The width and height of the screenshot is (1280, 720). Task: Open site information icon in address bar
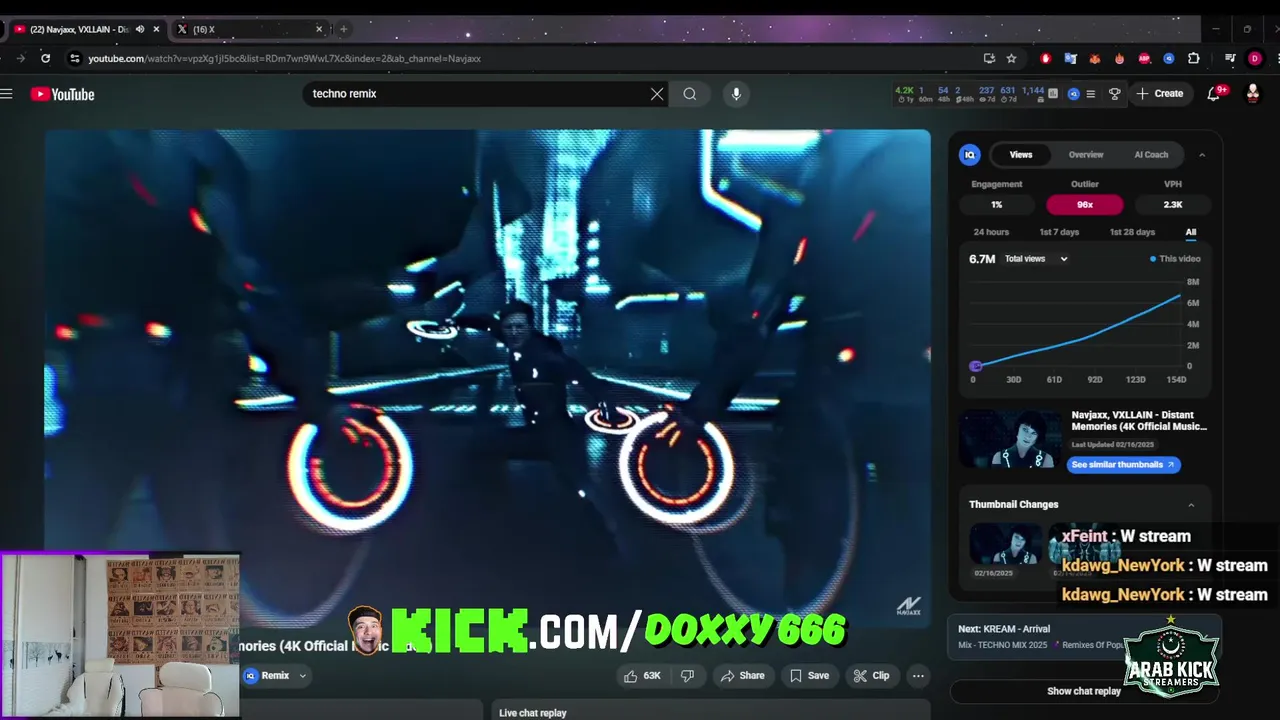pos(74,58)
